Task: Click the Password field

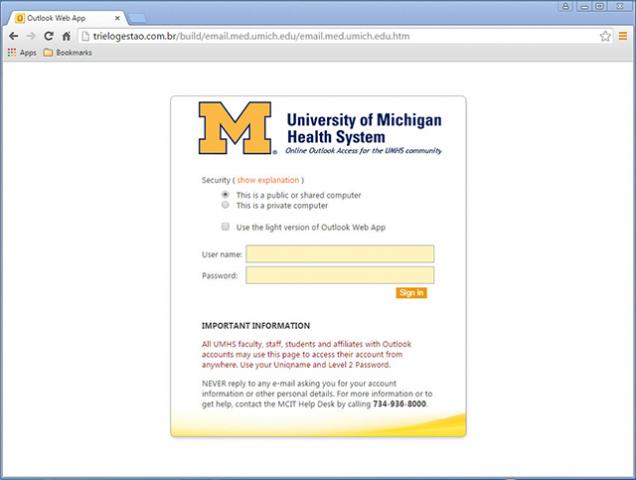Action: point(340,275)
